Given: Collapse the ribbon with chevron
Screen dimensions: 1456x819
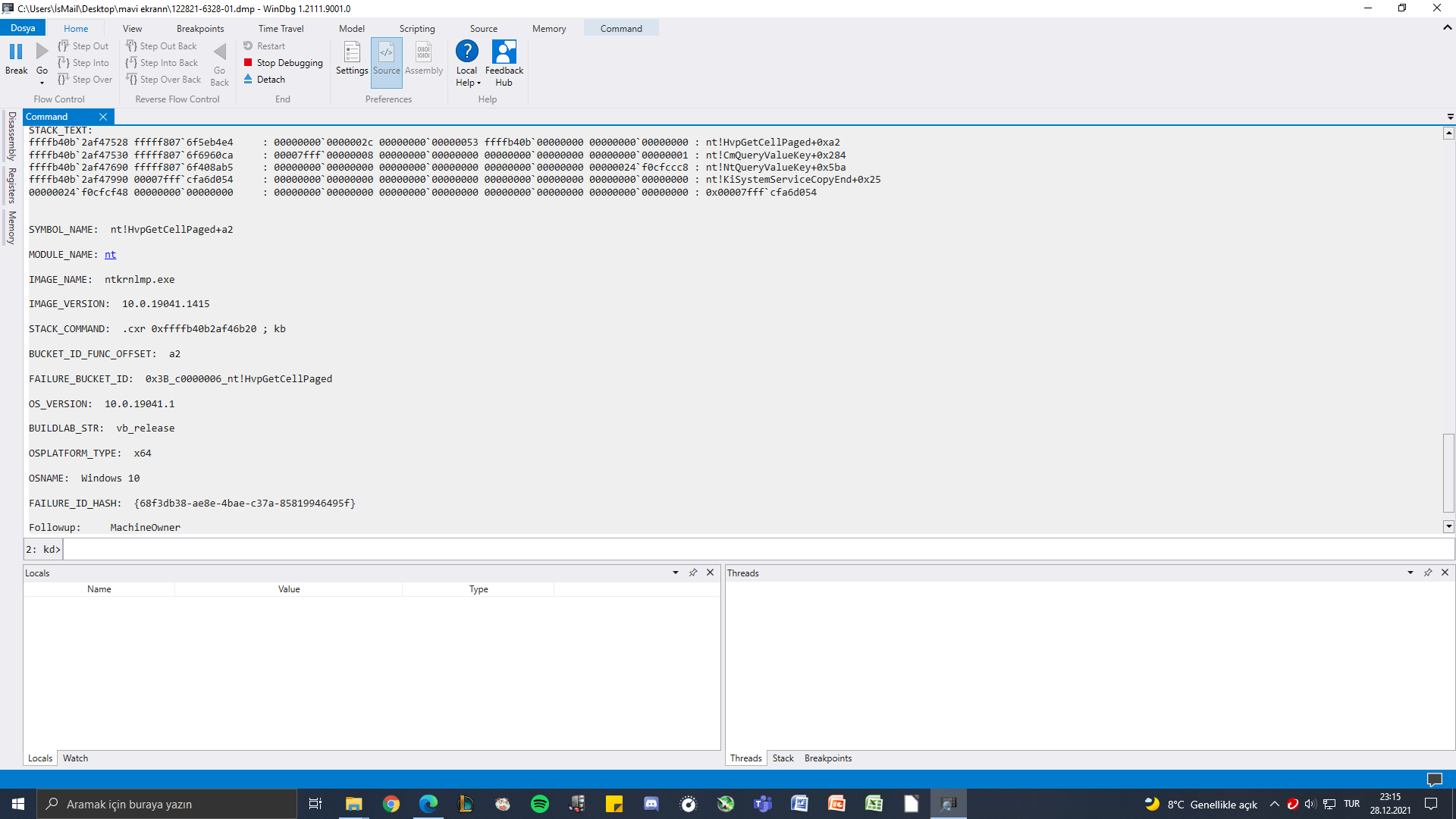Looking at the screenshot, I should click(x=1447, y=27).
